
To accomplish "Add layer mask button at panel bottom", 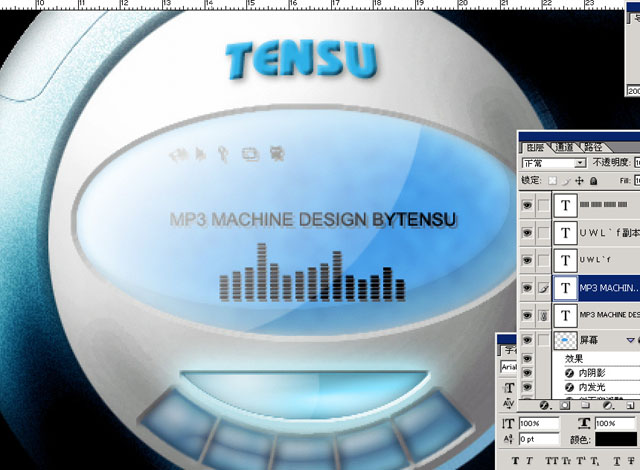I will tap(565, 405).
